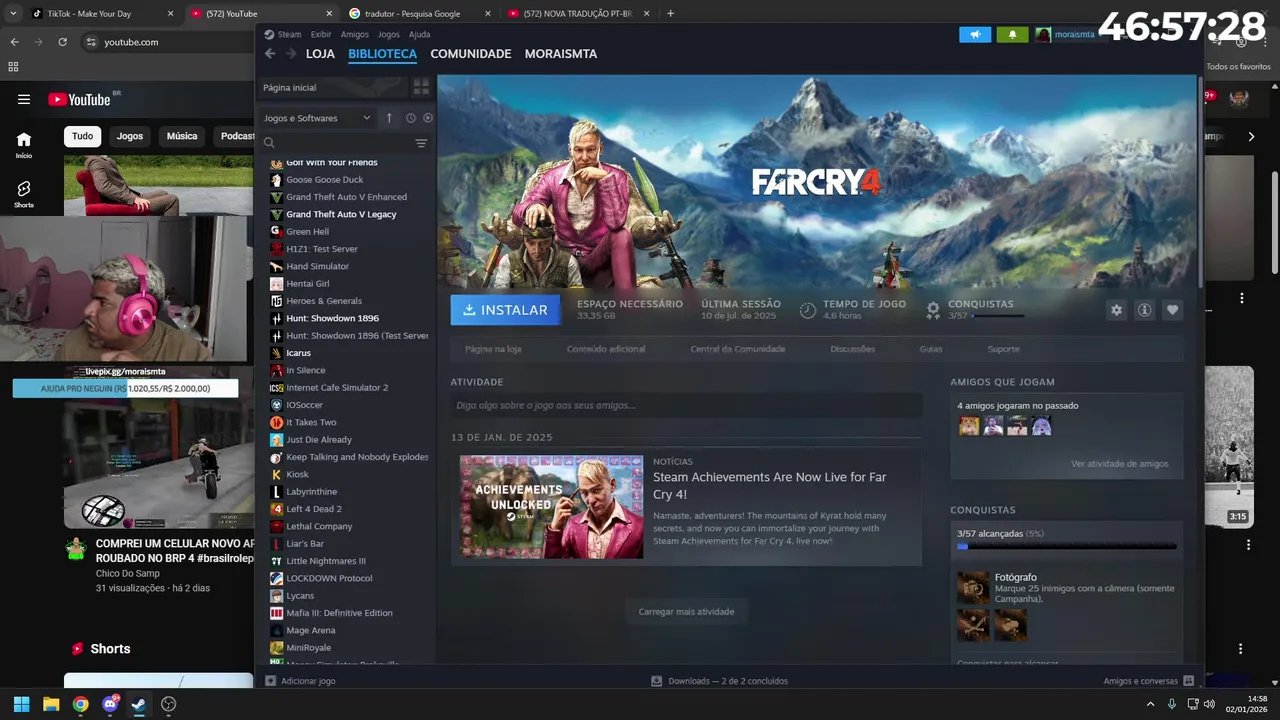Screen dimensions: 1280x720
Task: Select Lethal Company in library list
Action: click(x=319, y=526)
